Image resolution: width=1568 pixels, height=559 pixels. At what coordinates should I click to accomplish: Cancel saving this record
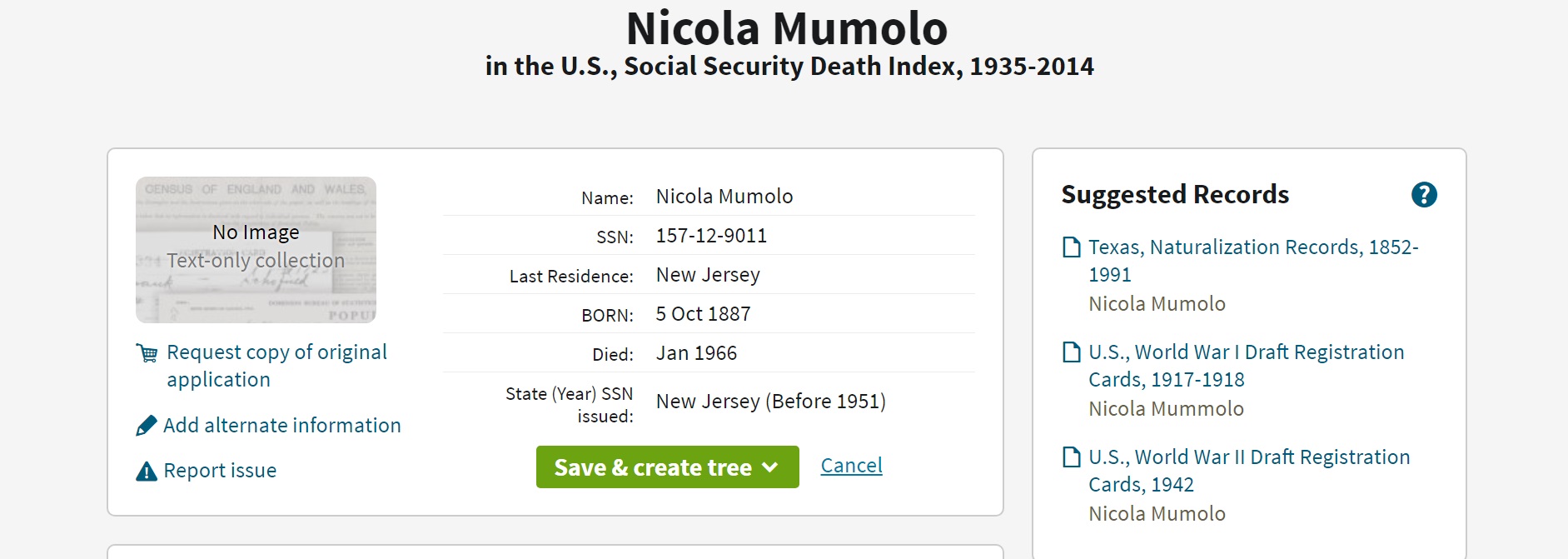click(851, 466)
